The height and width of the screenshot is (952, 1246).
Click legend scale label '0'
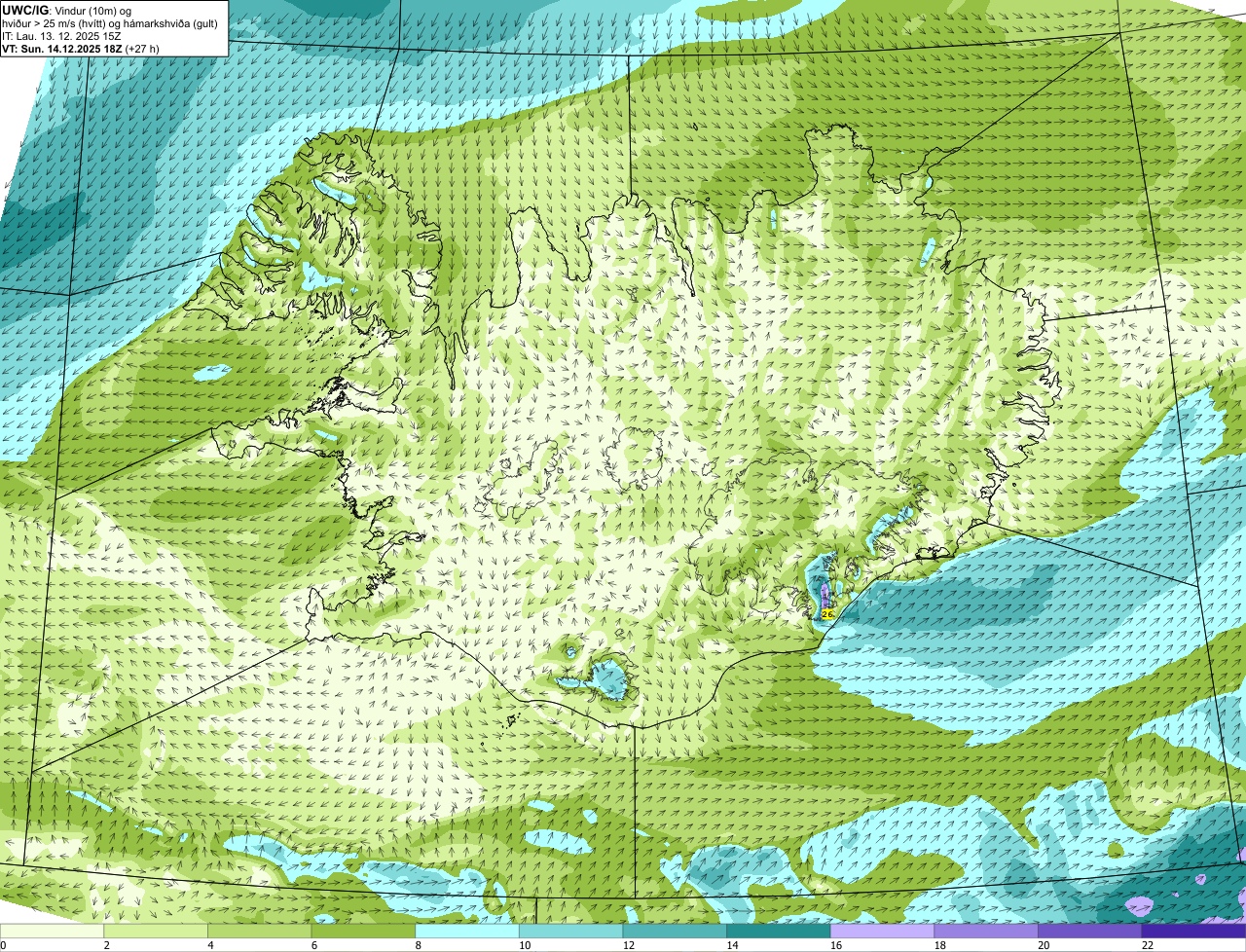point(3,945)
